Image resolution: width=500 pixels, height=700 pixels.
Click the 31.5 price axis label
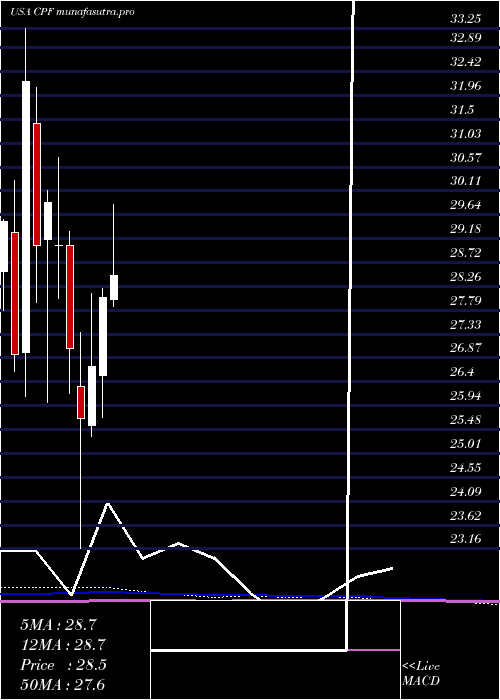pyautogui.click(x=462, y=110)
